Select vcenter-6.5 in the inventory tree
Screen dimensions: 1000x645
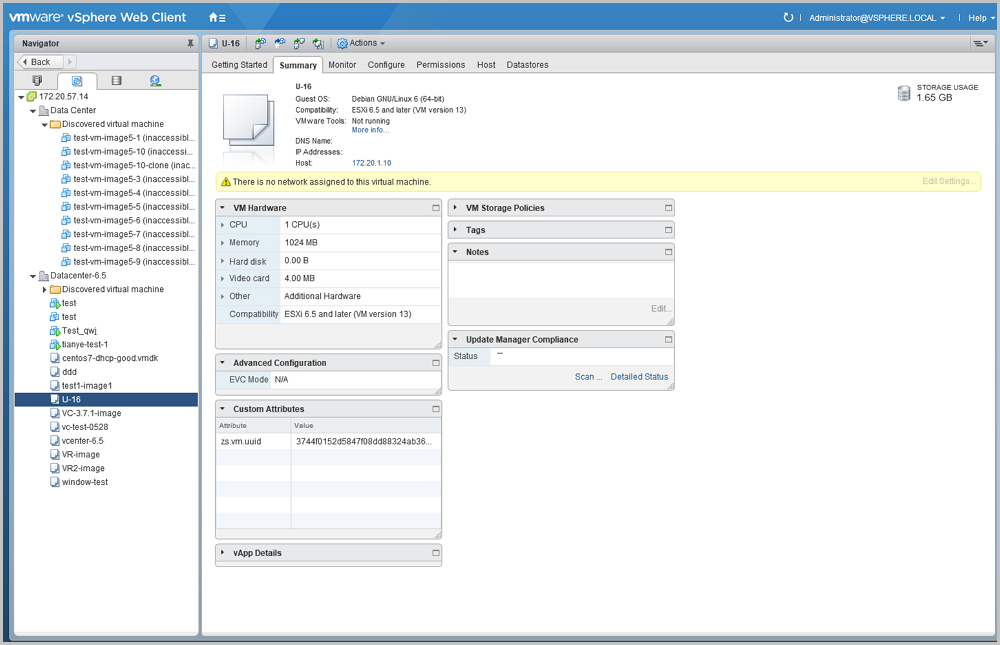coord(82,441)
